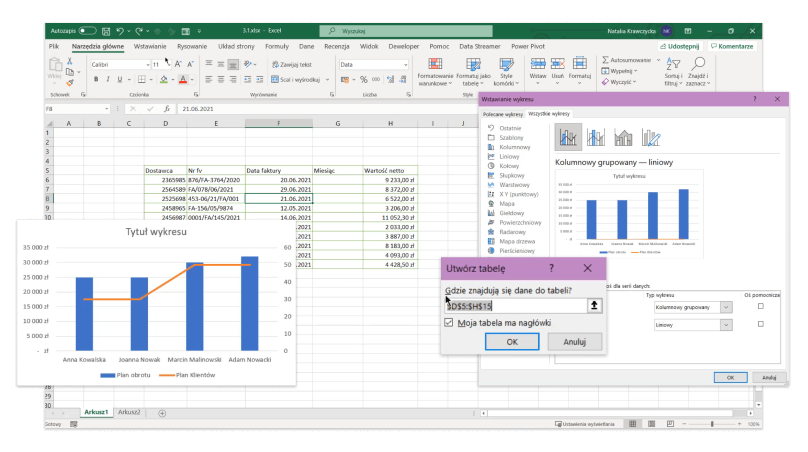Click the Autosumowanie sigma icon

(604, 60)
